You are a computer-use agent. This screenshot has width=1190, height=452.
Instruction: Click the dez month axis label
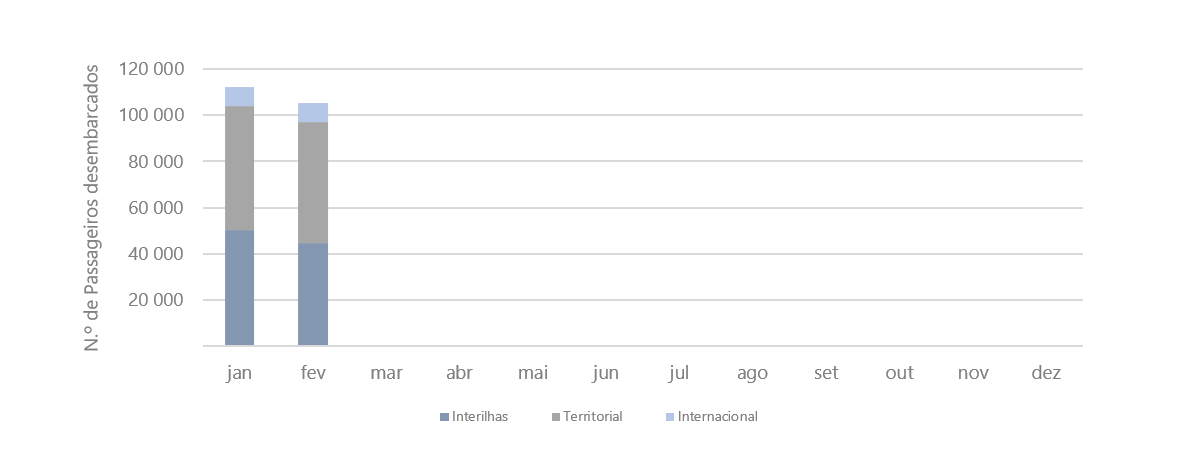(x=1045, y=373)
